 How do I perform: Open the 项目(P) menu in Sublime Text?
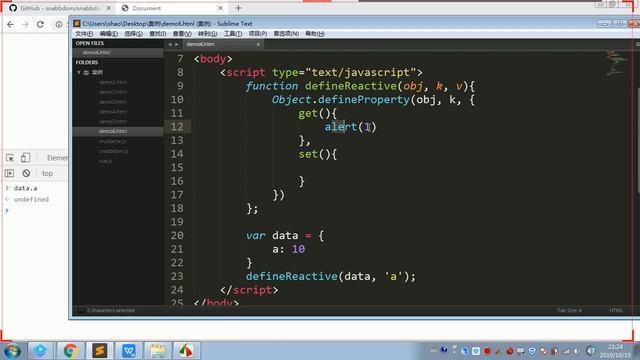click(258, 33)
